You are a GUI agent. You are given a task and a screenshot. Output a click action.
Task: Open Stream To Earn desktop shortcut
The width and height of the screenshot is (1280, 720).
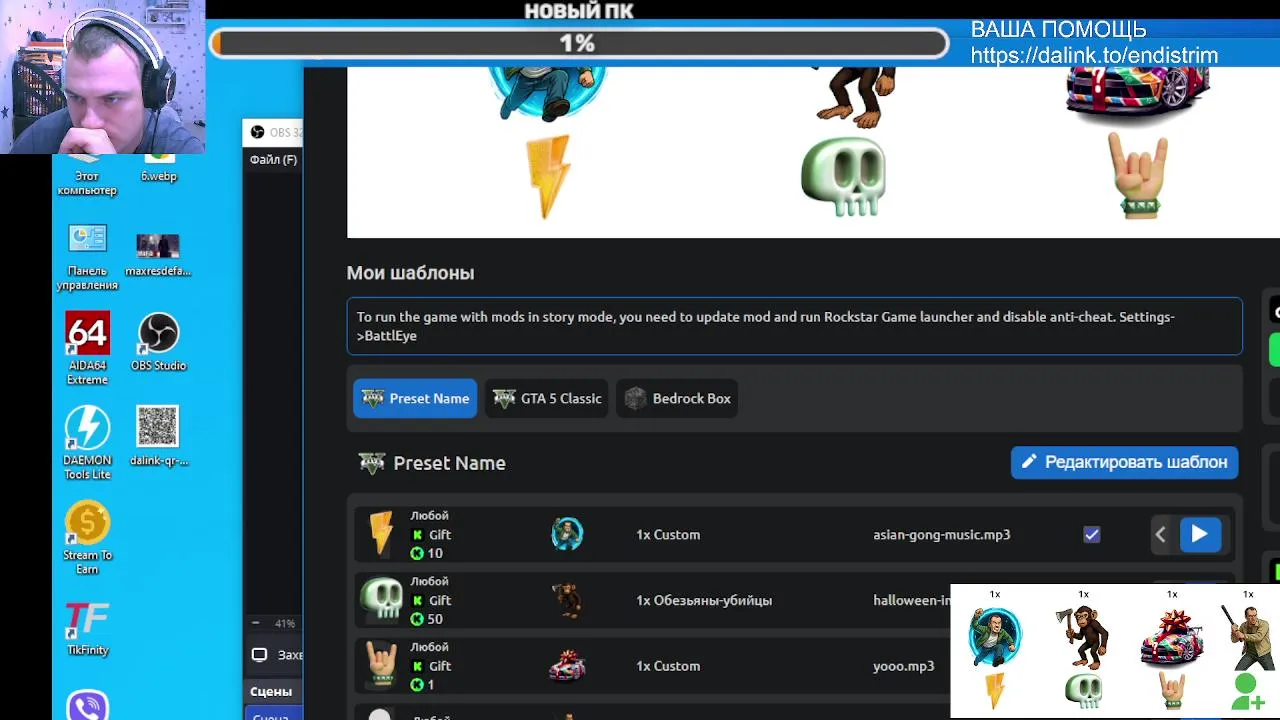click(87, 538)
